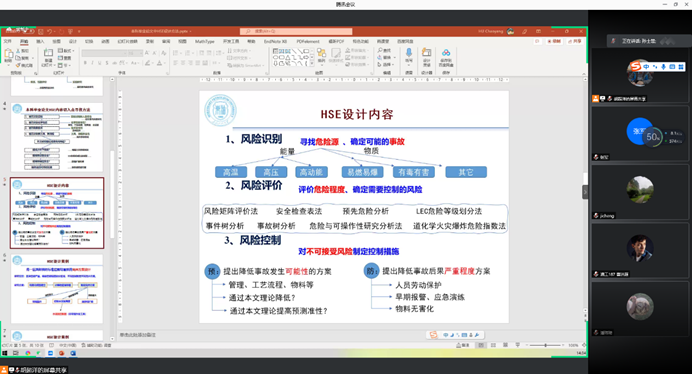The image size is (692, 374).
Task: Click the Reset slide button
Action: 65,58
